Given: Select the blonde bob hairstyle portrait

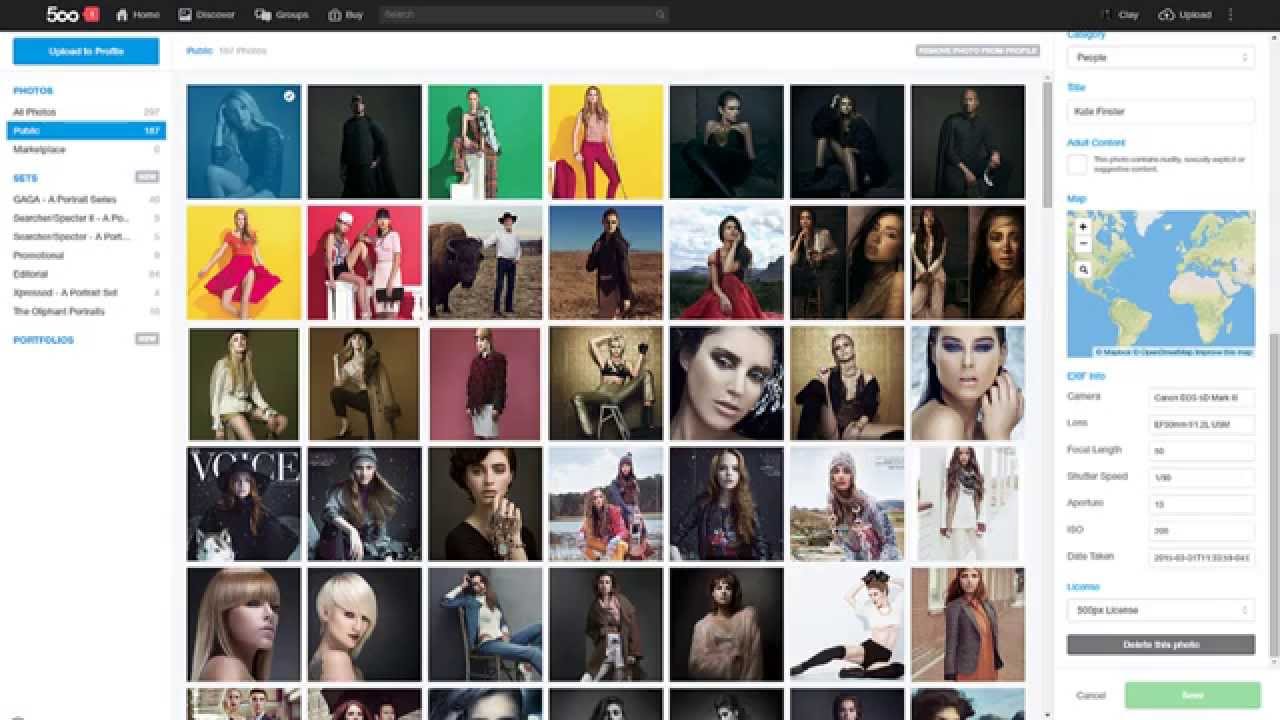Looking at the screenshot, I should pyautogui.click(x=364, y=624).
